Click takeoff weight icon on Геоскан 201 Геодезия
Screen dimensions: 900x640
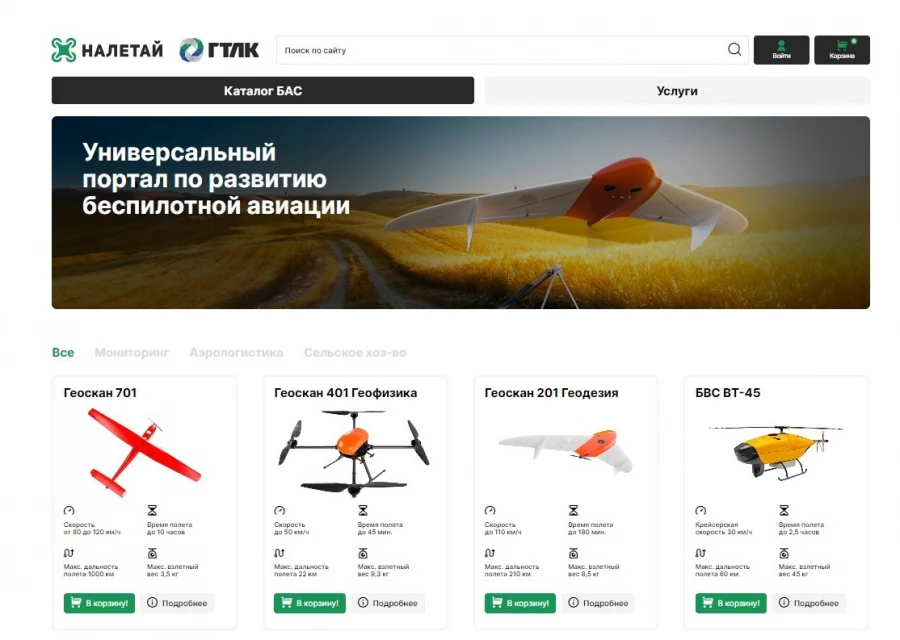click(x=573, y=553)
